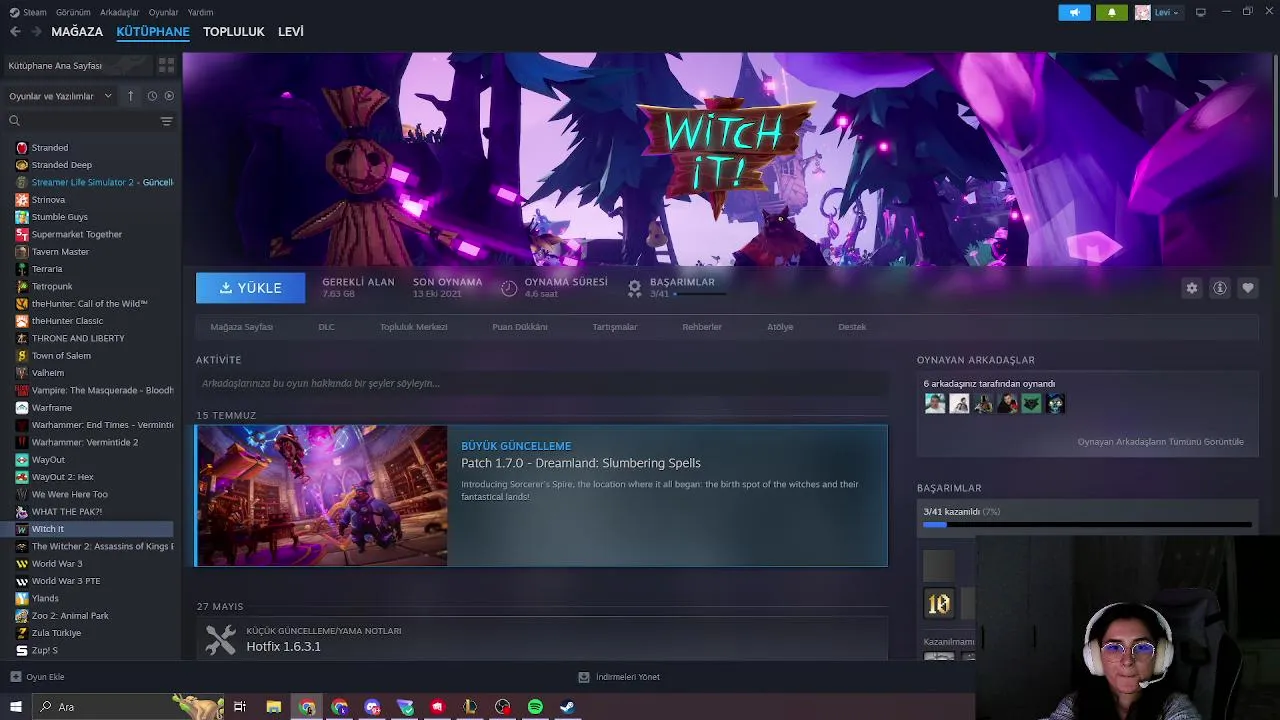Open the LEVI profile tab
This screenshot has width=1280, height=720.
coord(291,32)
